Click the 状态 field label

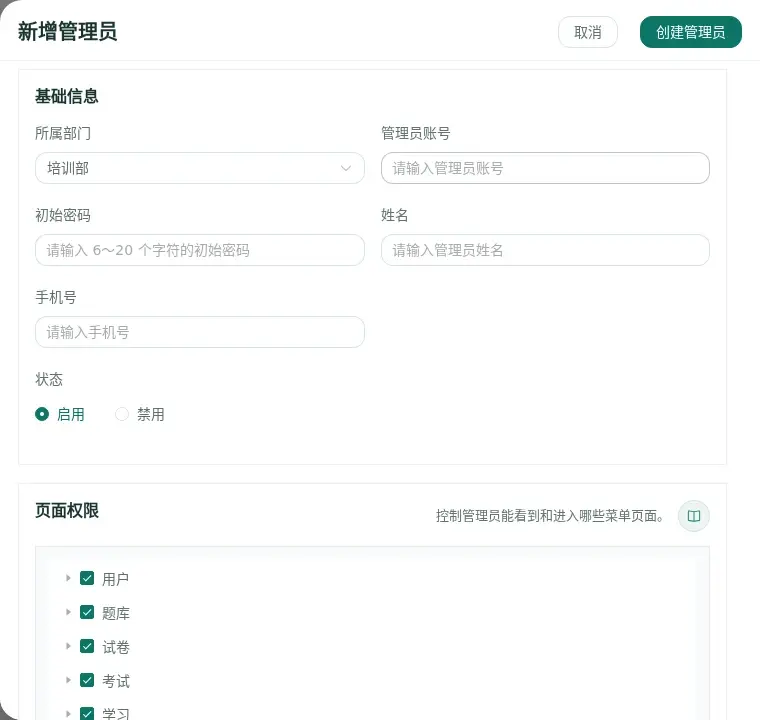[49, 379]
